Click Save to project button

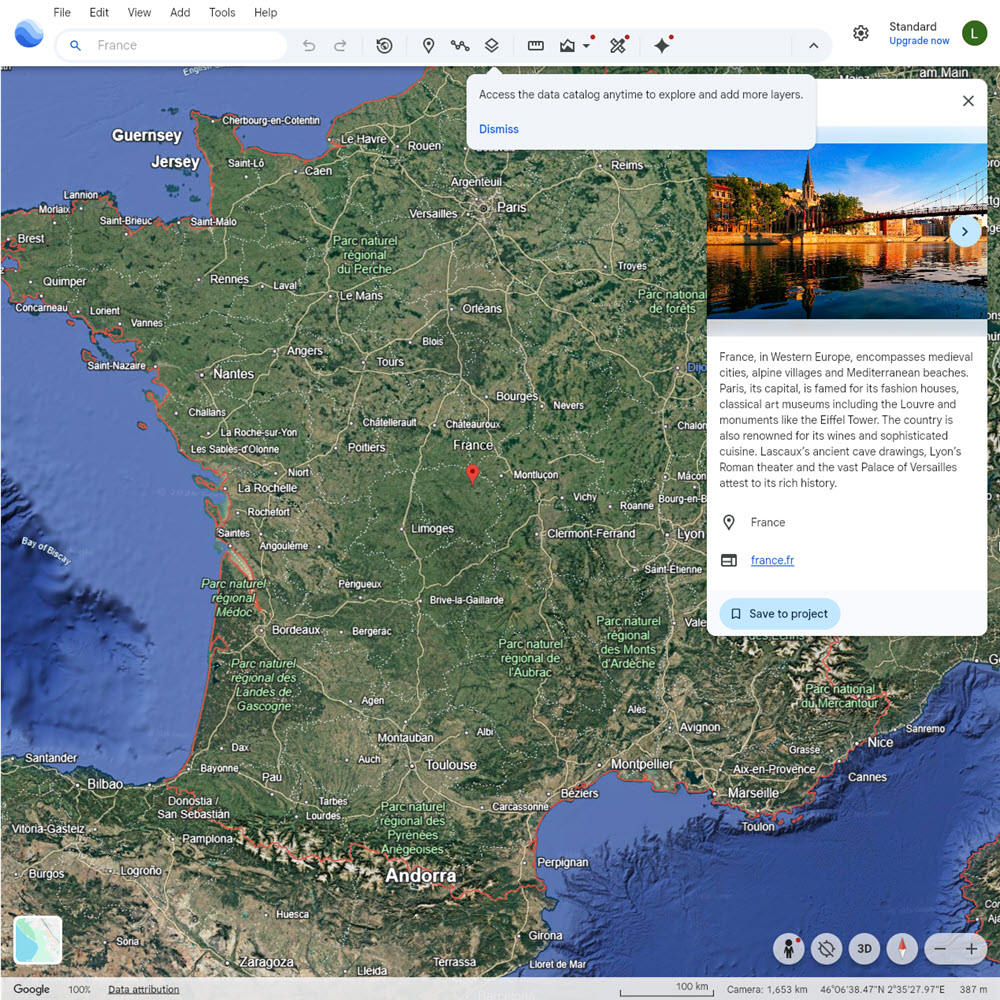click(x=779, y=614)
